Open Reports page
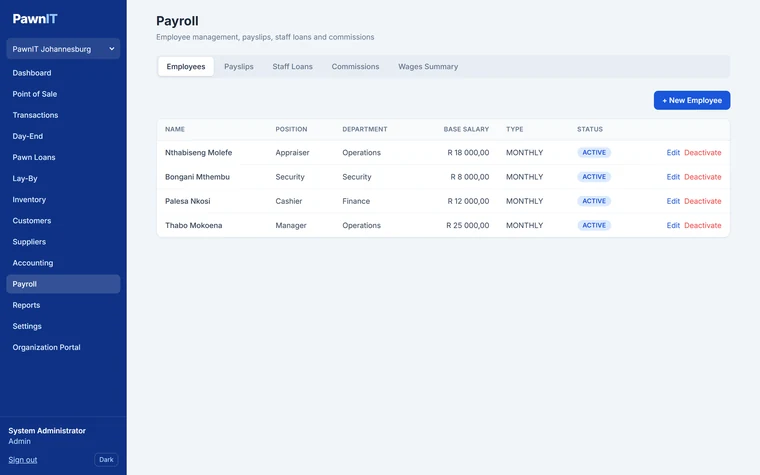This screenshot has width=760, height=475. coord(26,305)
